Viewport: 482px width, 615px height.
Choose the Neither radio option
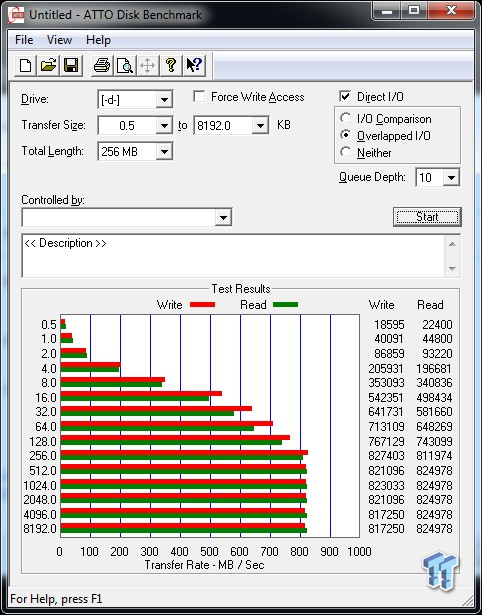pyautogui.click(x=346, y=152)
